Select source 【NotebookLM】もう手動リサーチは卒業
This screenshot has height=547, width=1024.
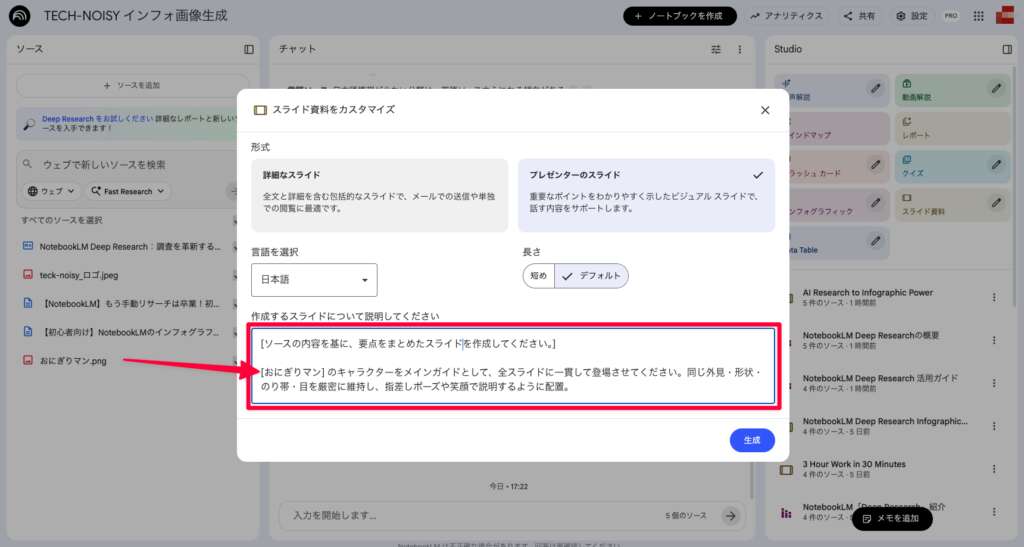point(129,304)
